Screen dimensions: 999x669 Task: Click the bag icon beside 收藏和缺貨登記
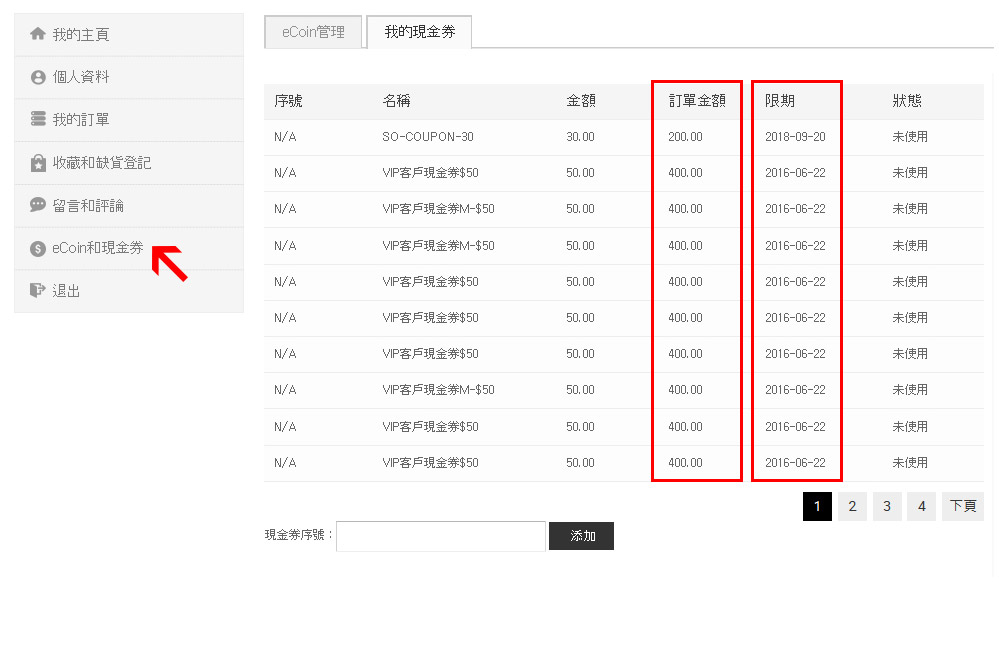(x=38, y=163)
